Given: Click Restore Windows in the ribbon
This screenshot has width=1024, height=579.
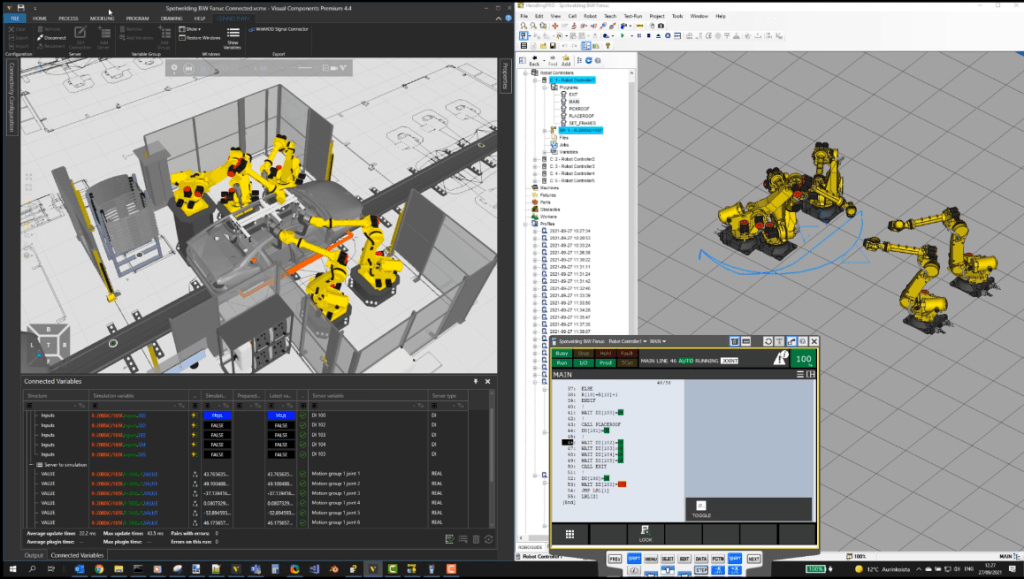Looking at the screenshot, I should (x=200, y=38).
